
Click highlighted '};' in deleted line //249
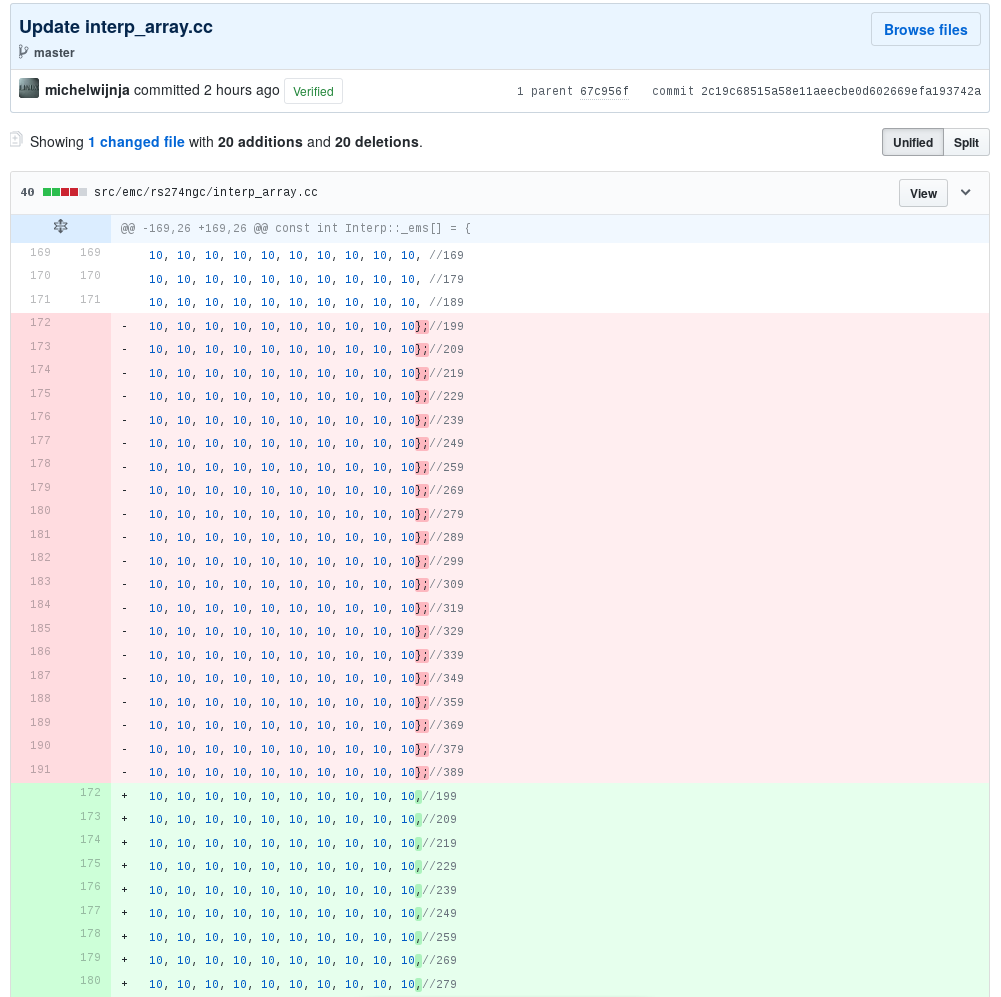pyautogui.click(x=422, y=444)
